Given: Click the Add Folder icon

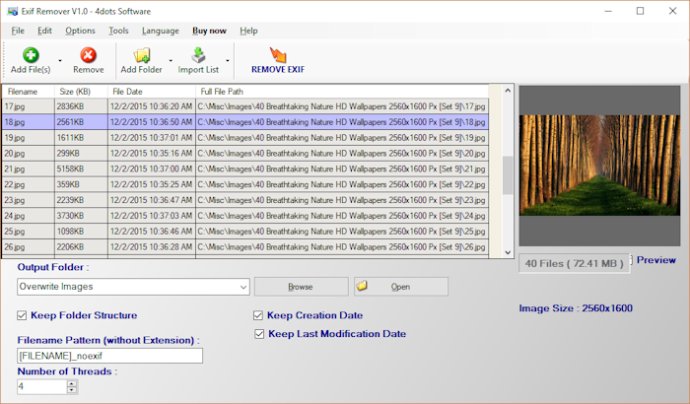Looking at the screenshot, I should (142, 55).
